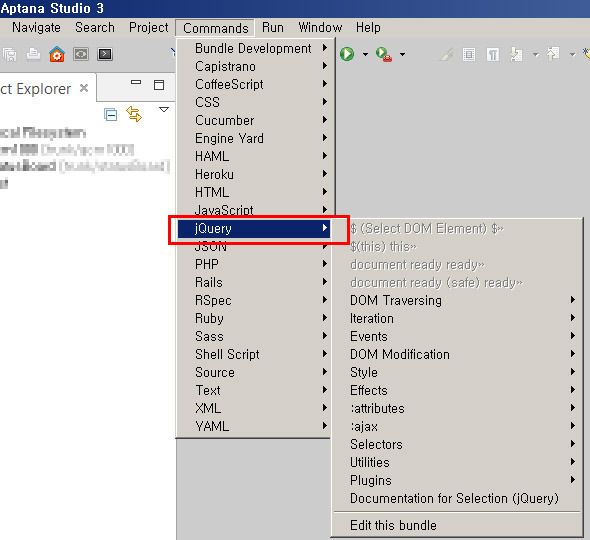Select the Sass menu entry
Image resolution: width=590 pixels, height=540 pixels.
click(254, 336)
